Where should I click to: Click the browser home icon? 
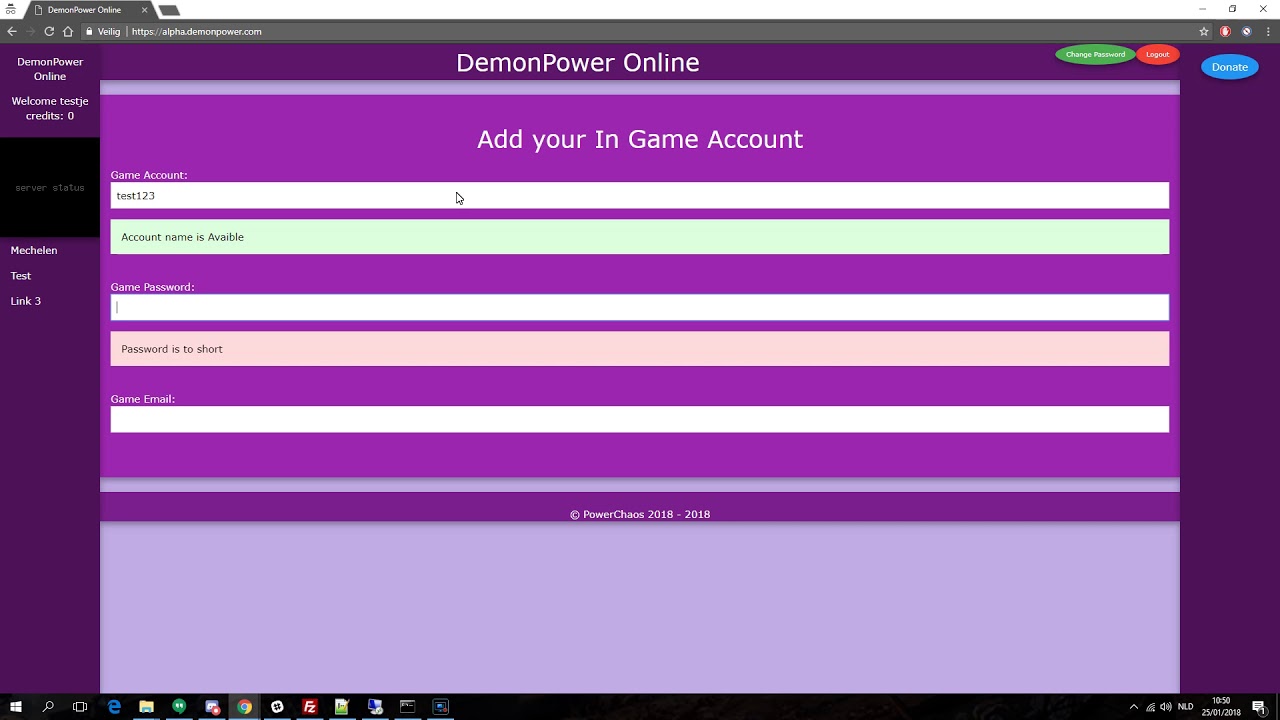coord(68,31)
